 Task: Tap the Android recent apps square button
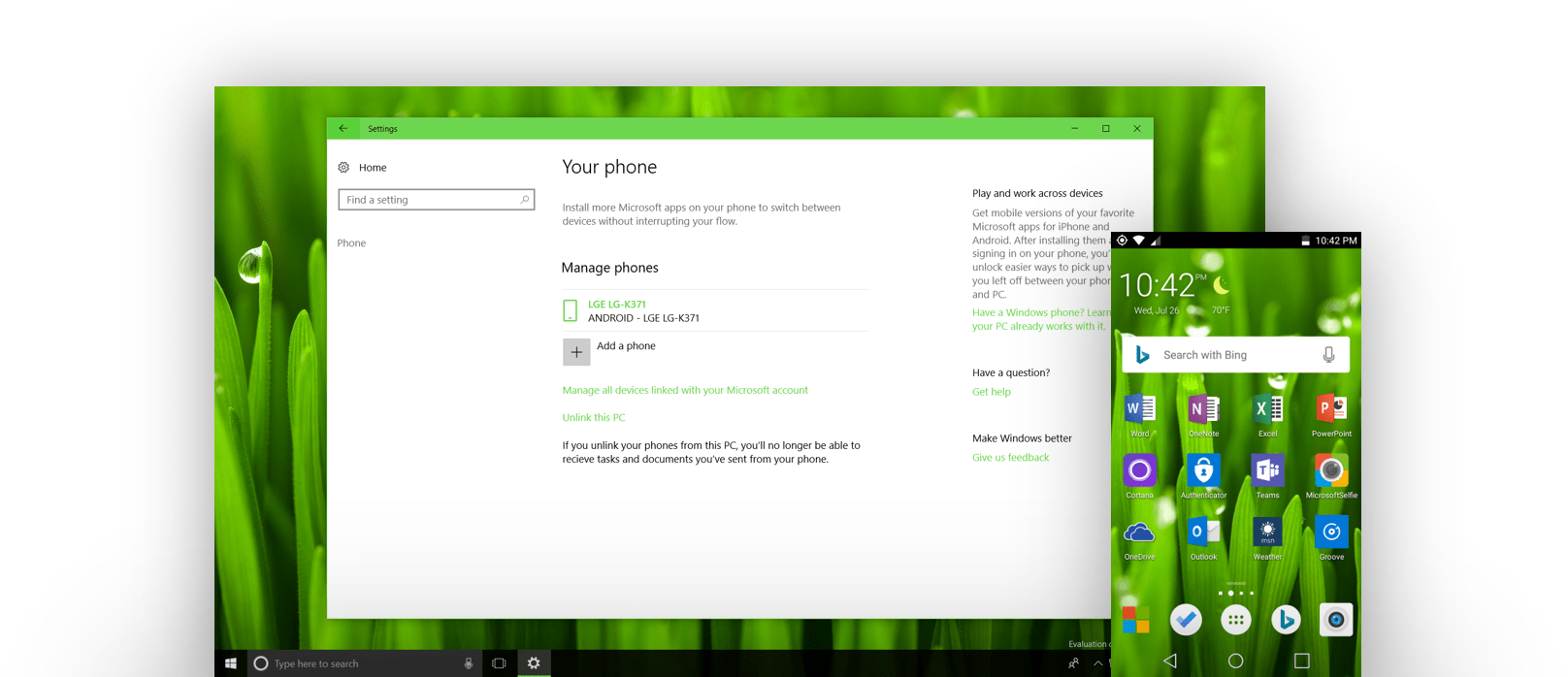[1302, 661]
